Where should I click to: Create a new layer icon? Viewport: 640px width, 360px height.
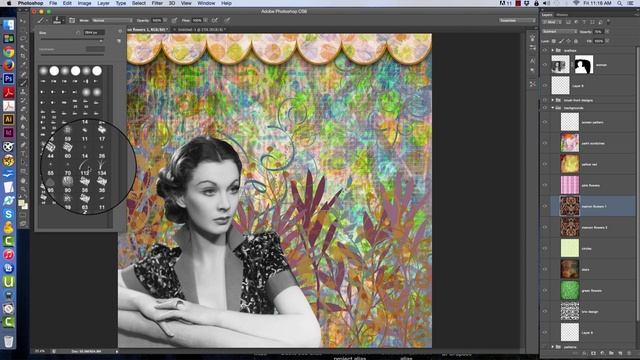click(x=620, y=353)
